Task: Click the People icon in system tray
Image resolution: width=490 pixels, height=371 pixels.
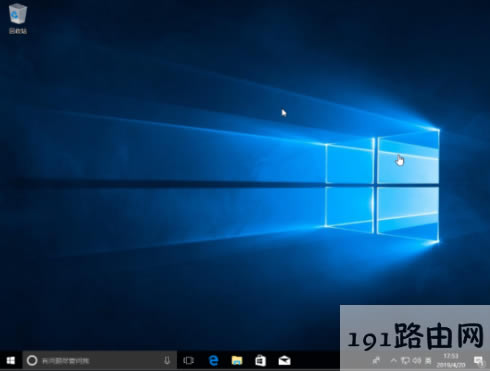Action: pyautogui.click(x=376, y=360)
